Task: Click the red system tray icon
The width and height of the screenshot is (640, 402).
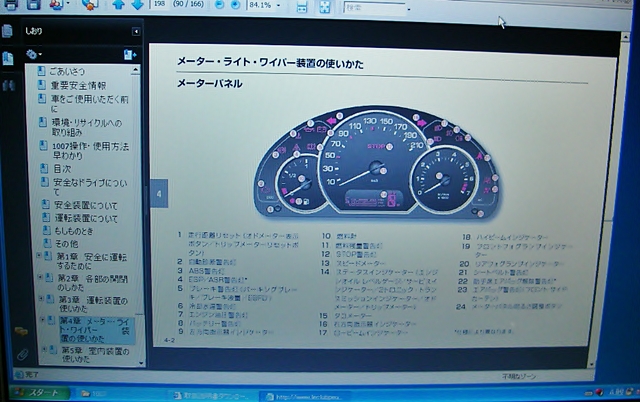Action: point(599,392)
